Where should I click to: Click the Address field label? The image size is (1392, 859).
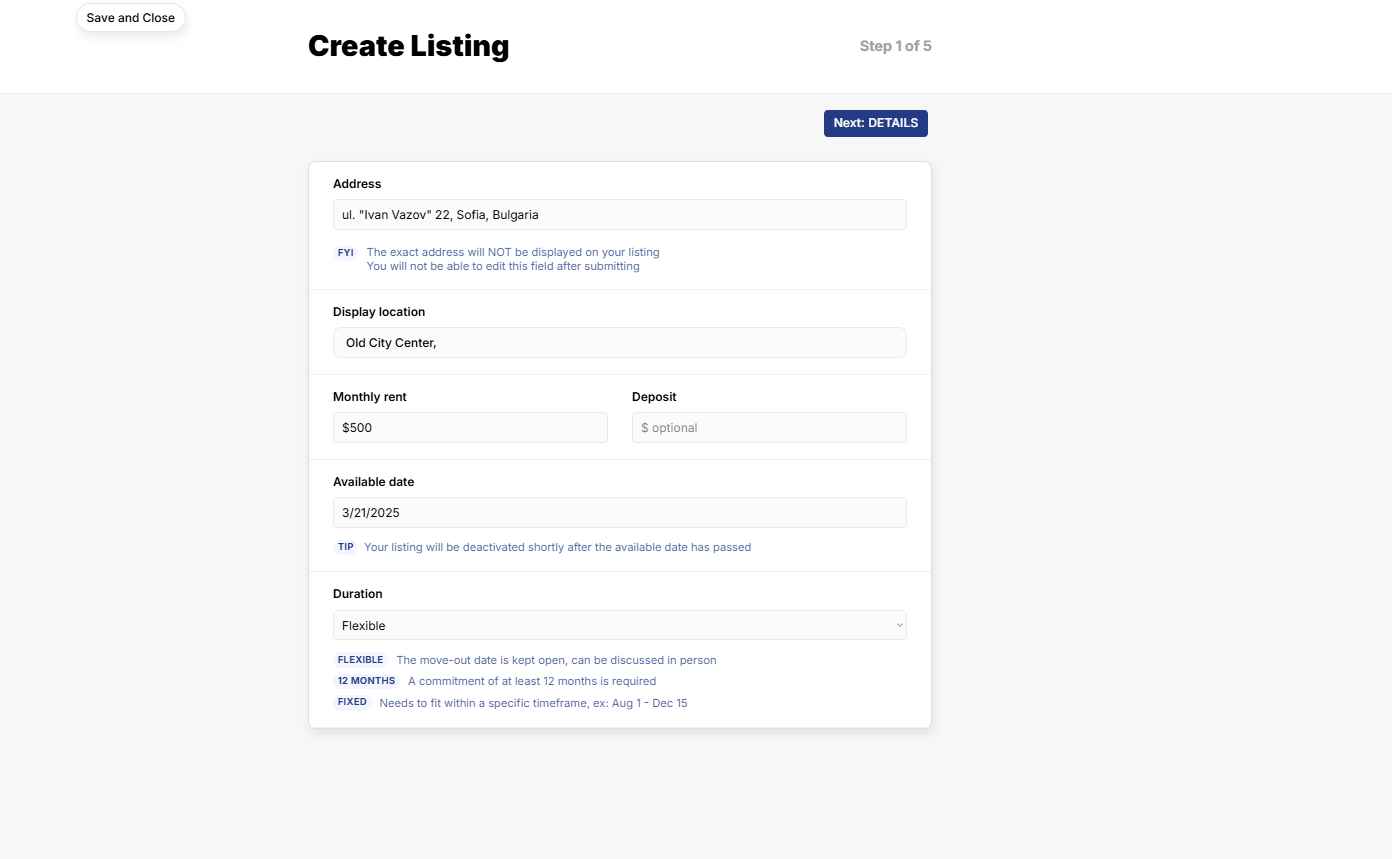pos(357,184)
